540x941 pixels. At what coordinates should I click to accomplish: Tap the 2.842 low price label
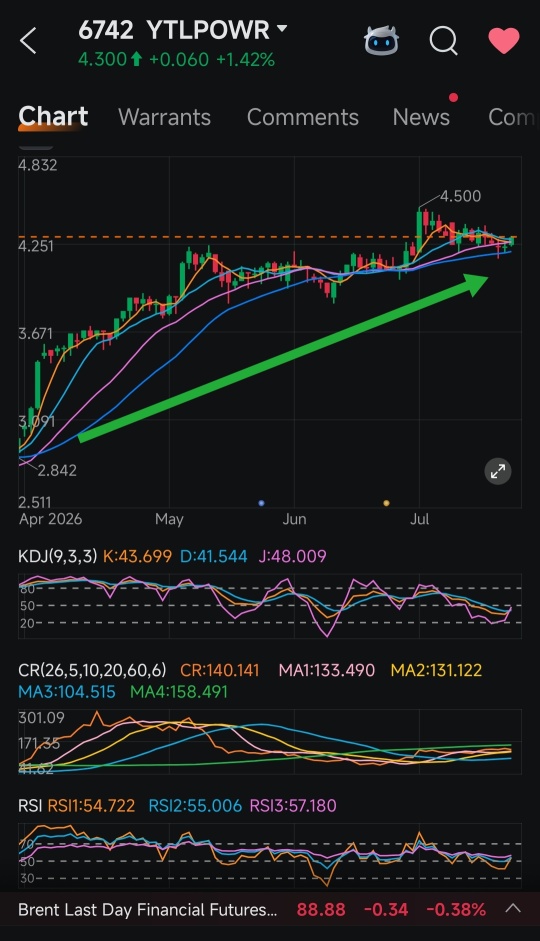[x=57, y=470]
